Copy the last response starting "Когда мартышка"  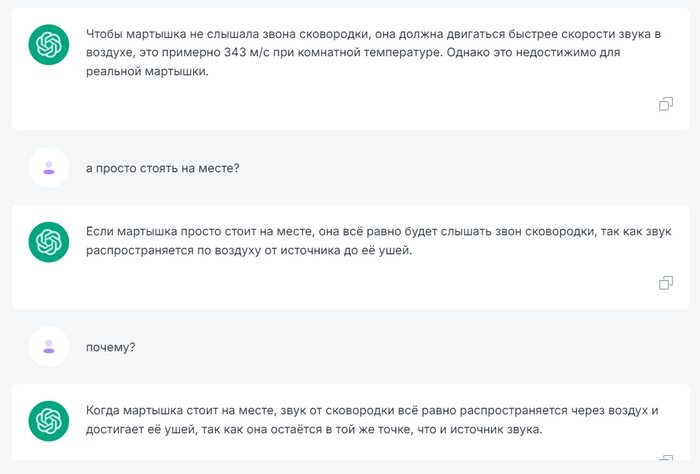pos(666,462)
